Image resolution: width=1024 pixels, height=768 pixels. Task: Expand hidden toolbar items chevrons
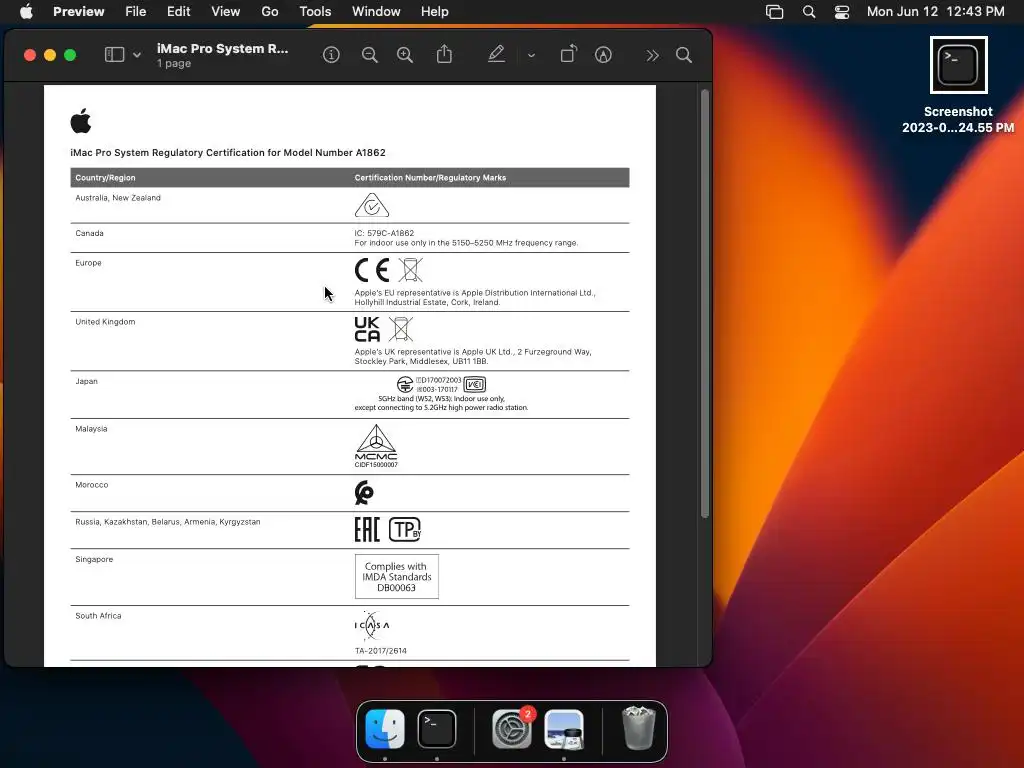pyautogui.click(x=652, y=56)
